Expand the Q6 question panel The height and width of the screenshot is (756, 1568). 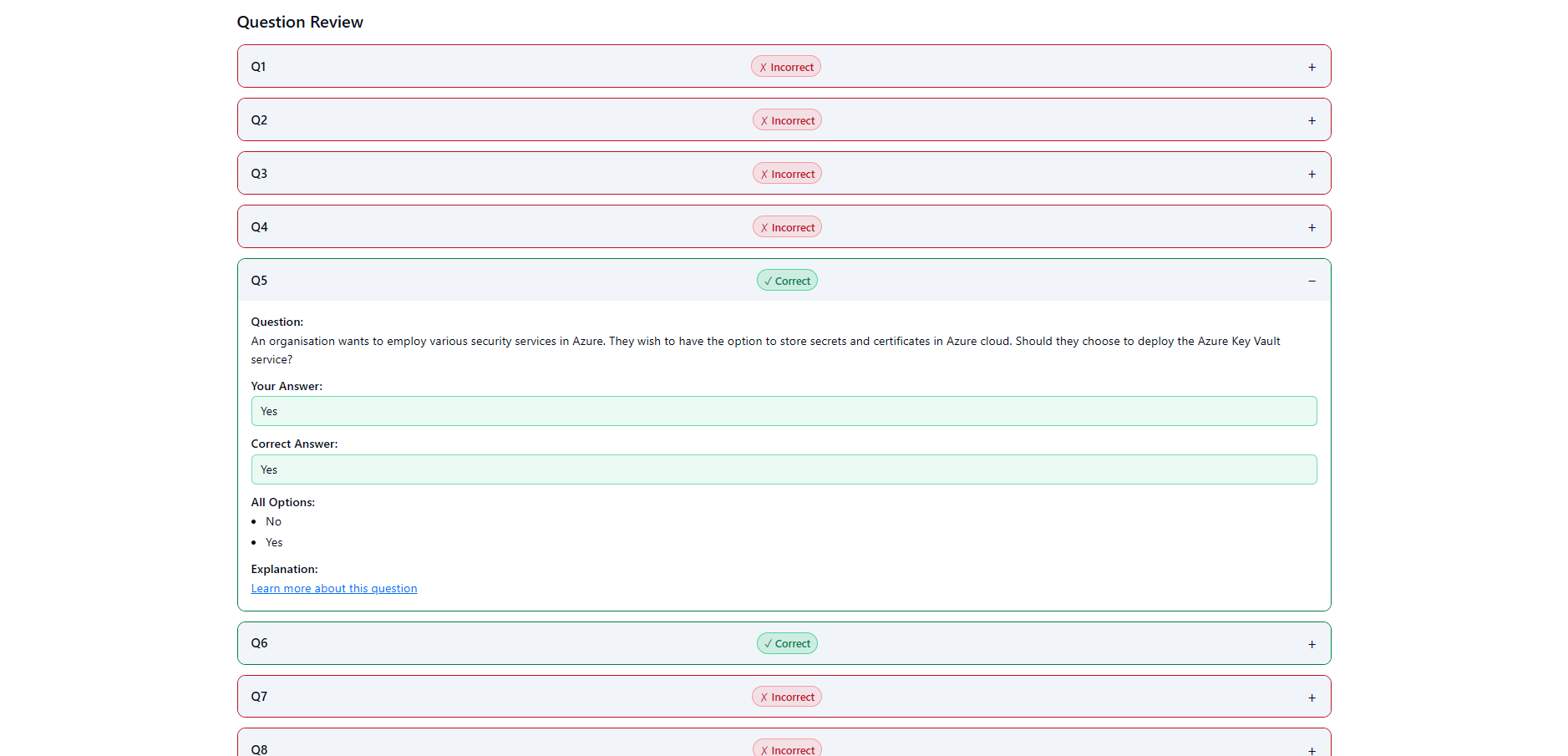pyautogui.click(x=784, y=643)
